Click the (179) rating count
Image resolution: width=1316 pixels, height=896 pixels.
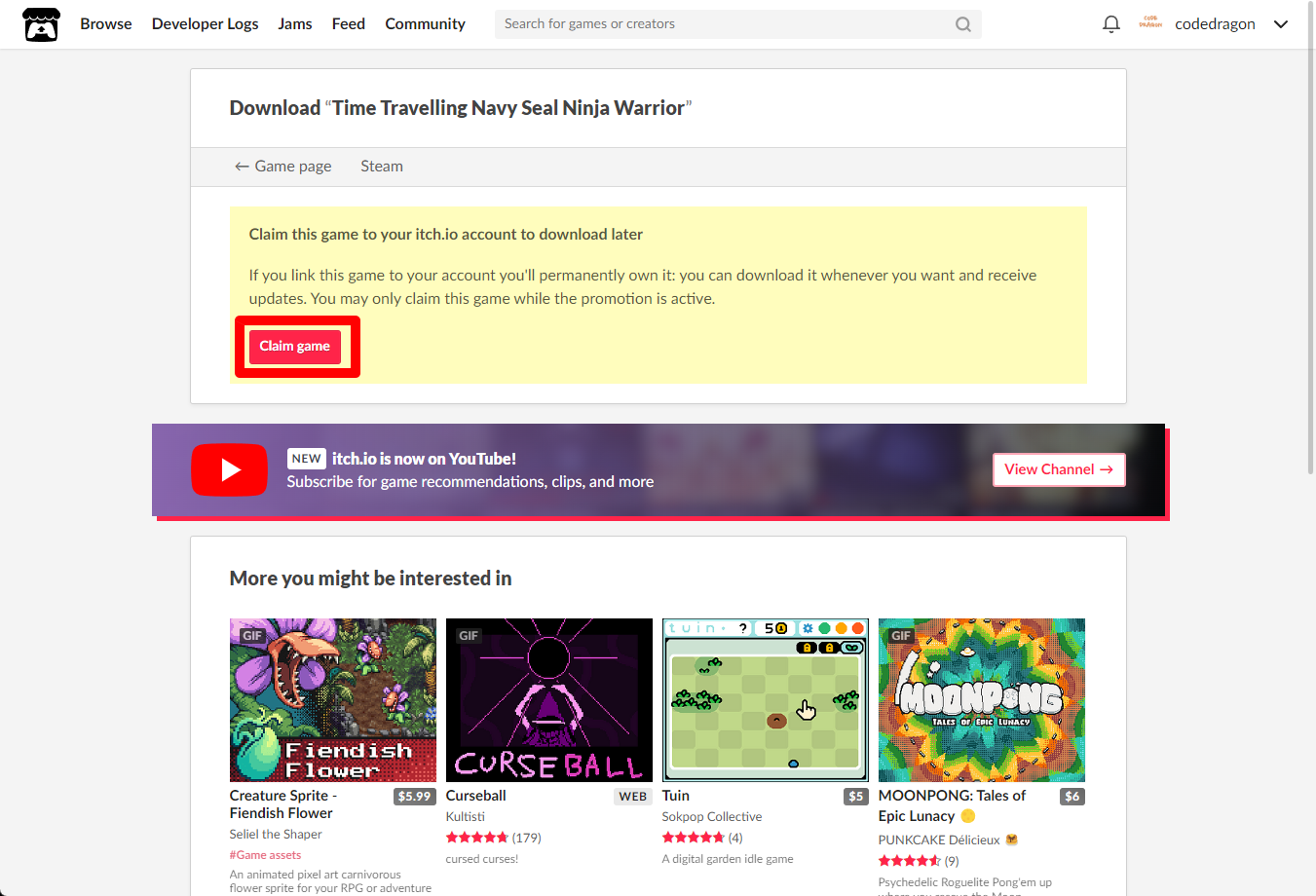coord(527,838)
